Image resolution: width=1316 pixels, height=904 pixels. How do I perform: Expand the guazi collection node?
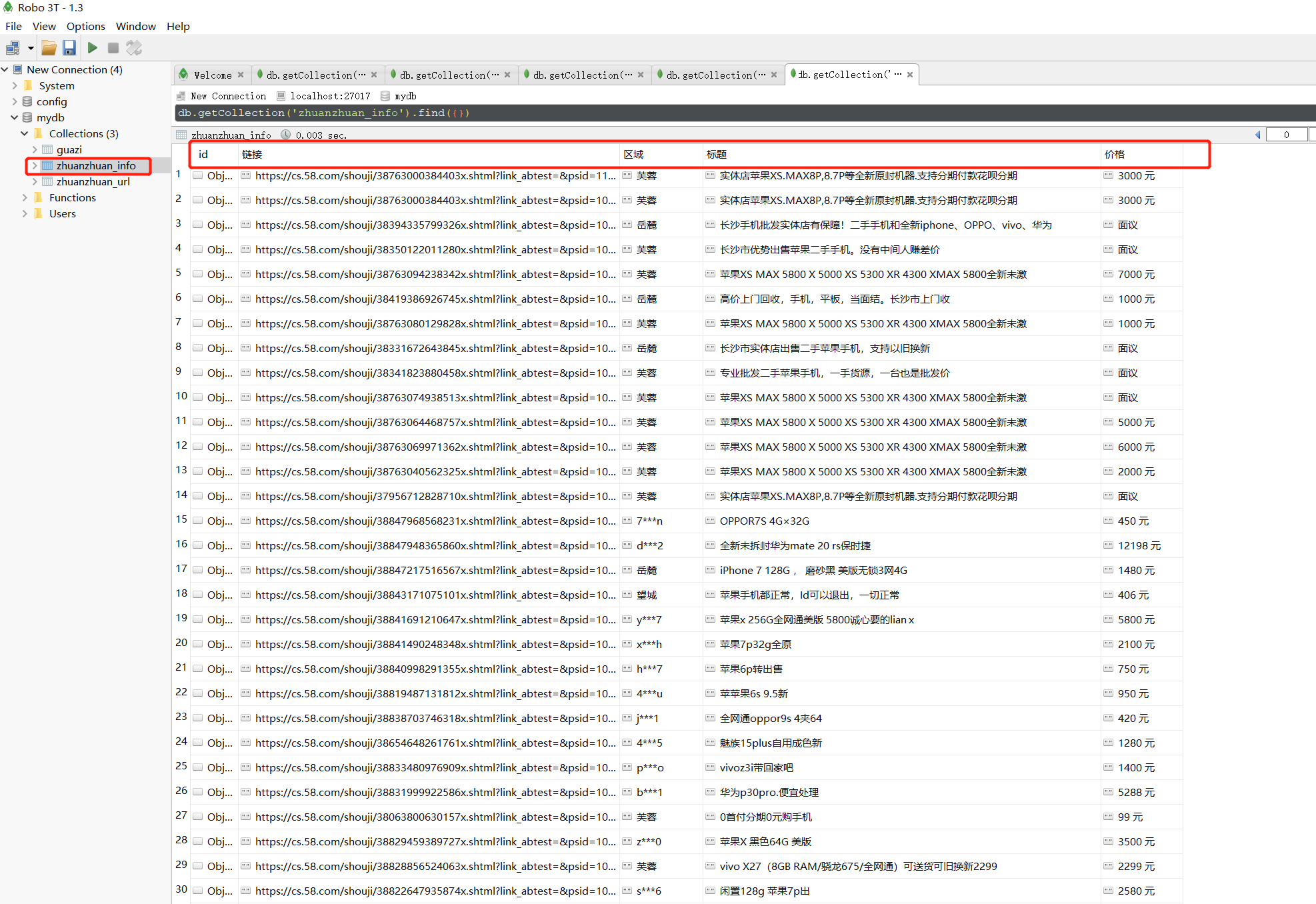pyautogui.click(x=35, y=149)
